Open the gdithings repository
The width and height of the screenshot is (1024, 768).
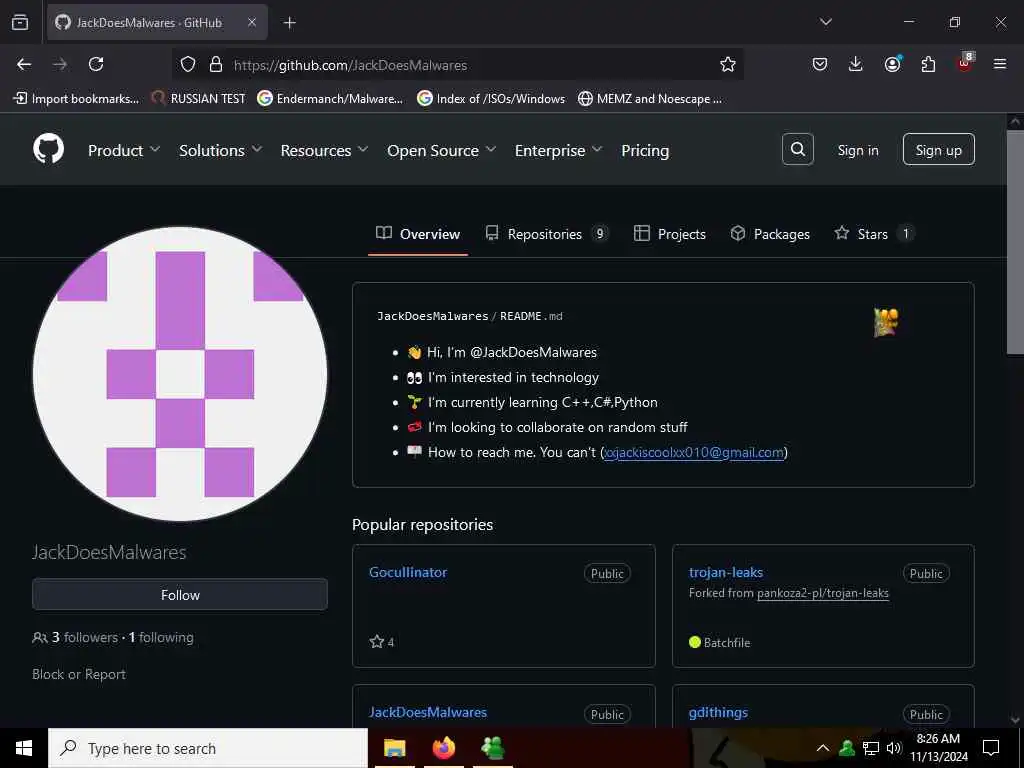click(x=718, y=712)
